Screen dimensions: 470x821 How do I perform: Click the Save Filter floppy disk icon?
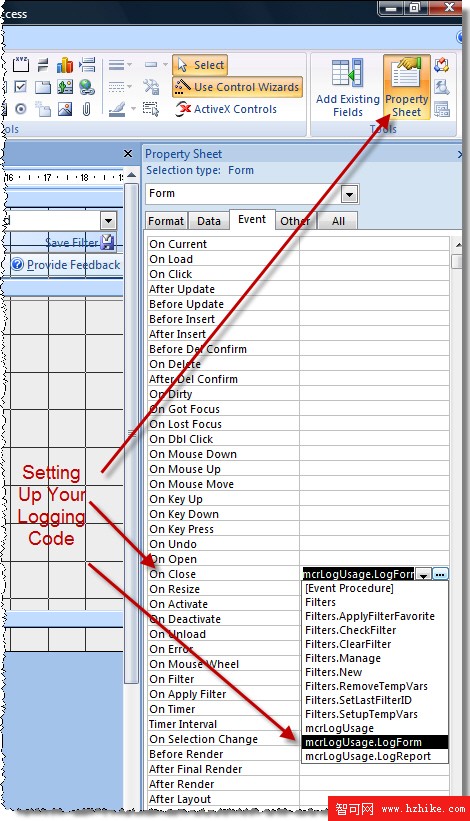coord(107,242)
